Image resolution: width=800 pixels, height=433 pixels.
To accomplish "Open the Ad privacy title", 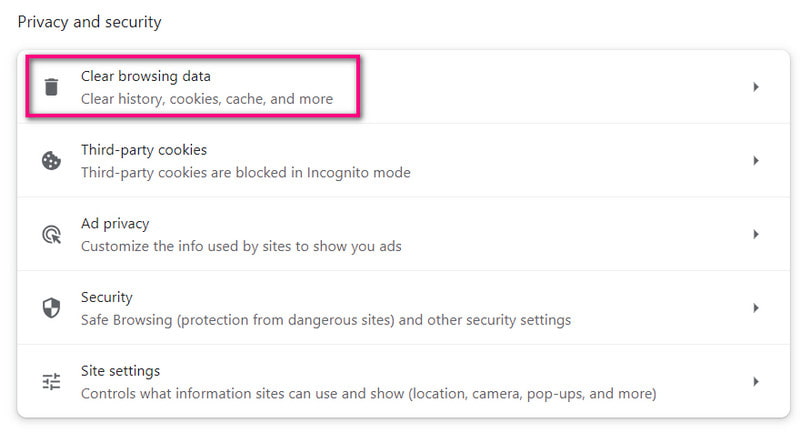I will point(115,223).
